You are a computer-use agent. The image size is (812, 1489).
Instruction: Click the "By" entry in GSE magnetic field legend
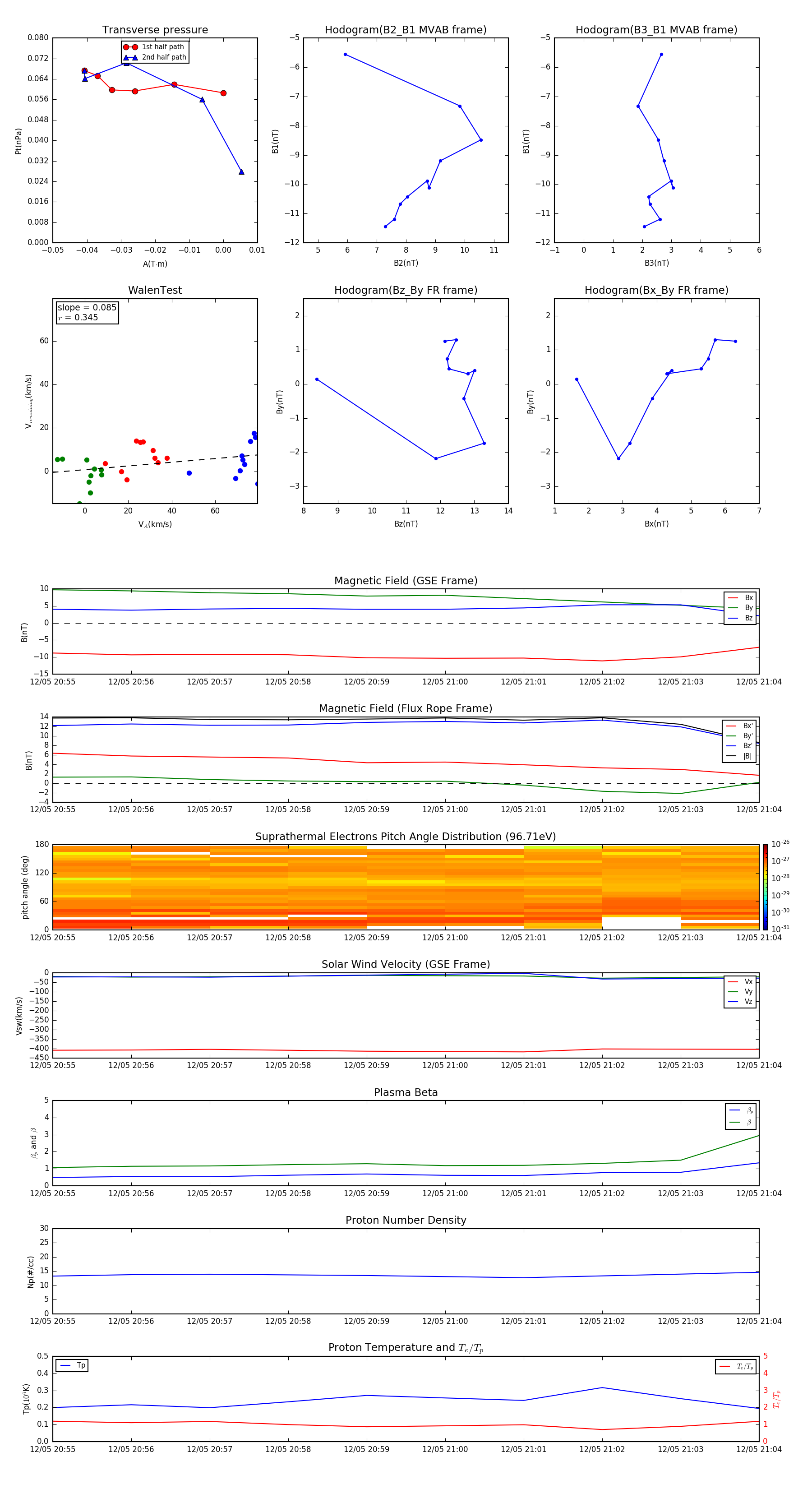coord(740,608)
